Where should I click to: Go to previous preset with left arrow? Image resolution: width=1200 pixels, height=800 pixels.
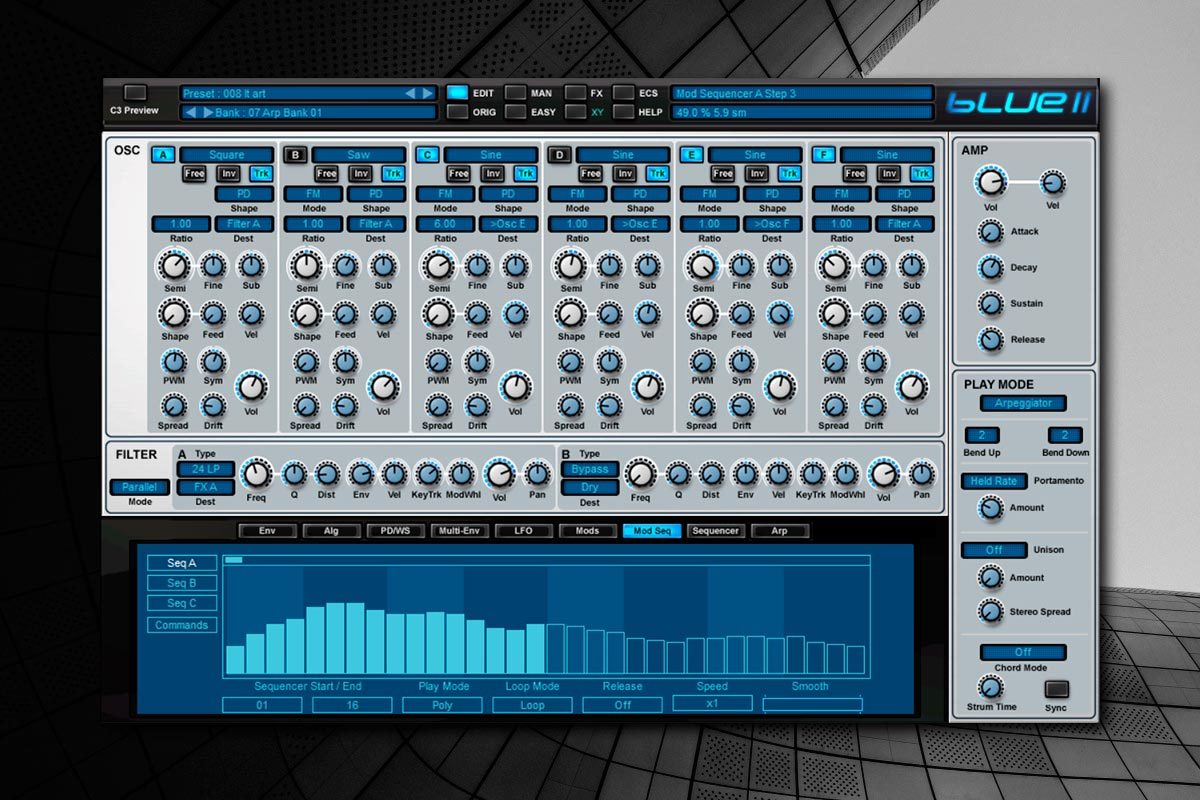click(x=409, y=93)
